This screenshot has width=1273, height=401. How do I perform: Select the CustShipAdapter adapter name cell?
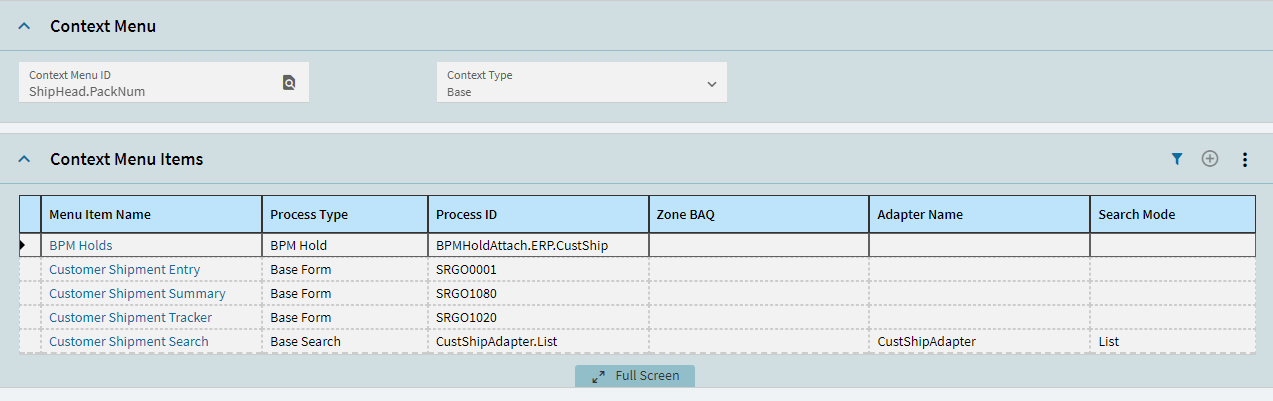point(979,342)
